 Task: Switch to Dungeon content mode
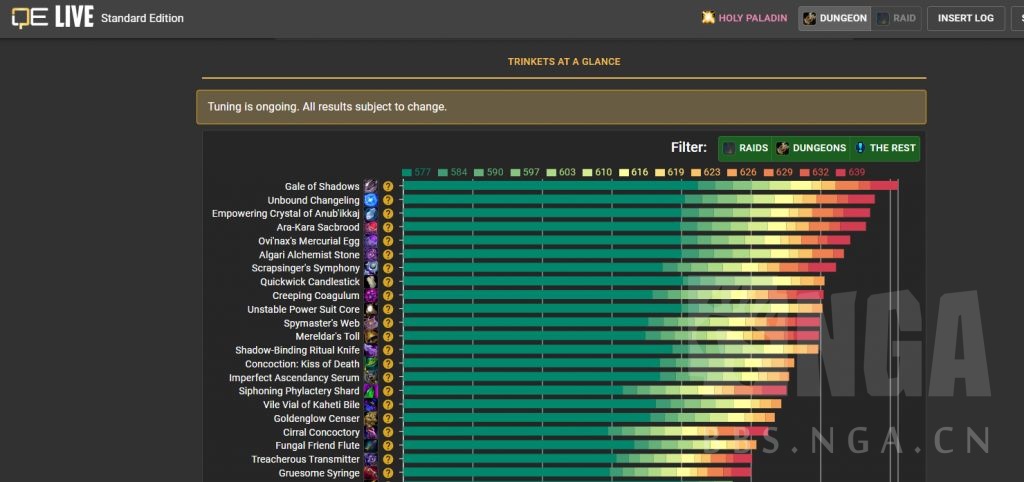click(x=835, y=18)
